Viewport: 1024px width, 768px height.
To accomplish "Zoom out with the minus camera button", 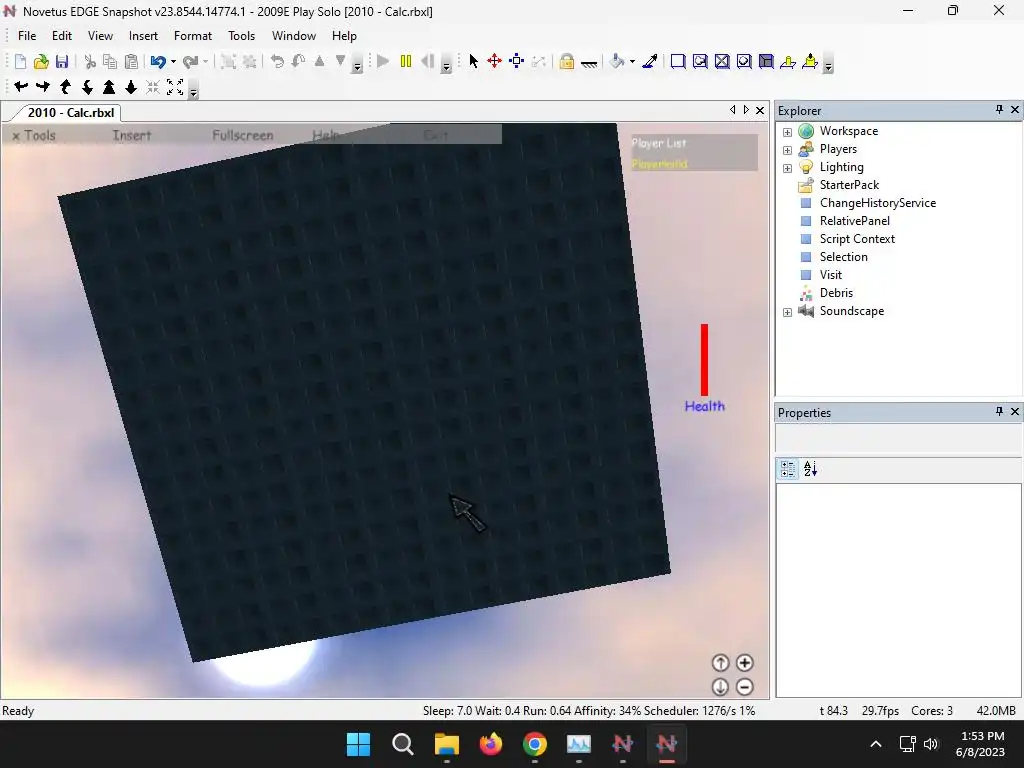I will pos(744,687).
